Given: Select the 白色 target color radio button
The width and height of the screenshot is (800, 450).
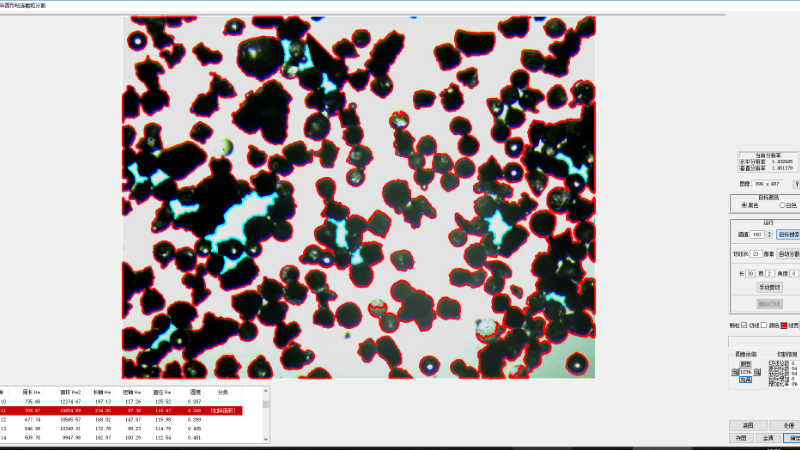Looking at the screenshot, I should (x=781, y=205).
